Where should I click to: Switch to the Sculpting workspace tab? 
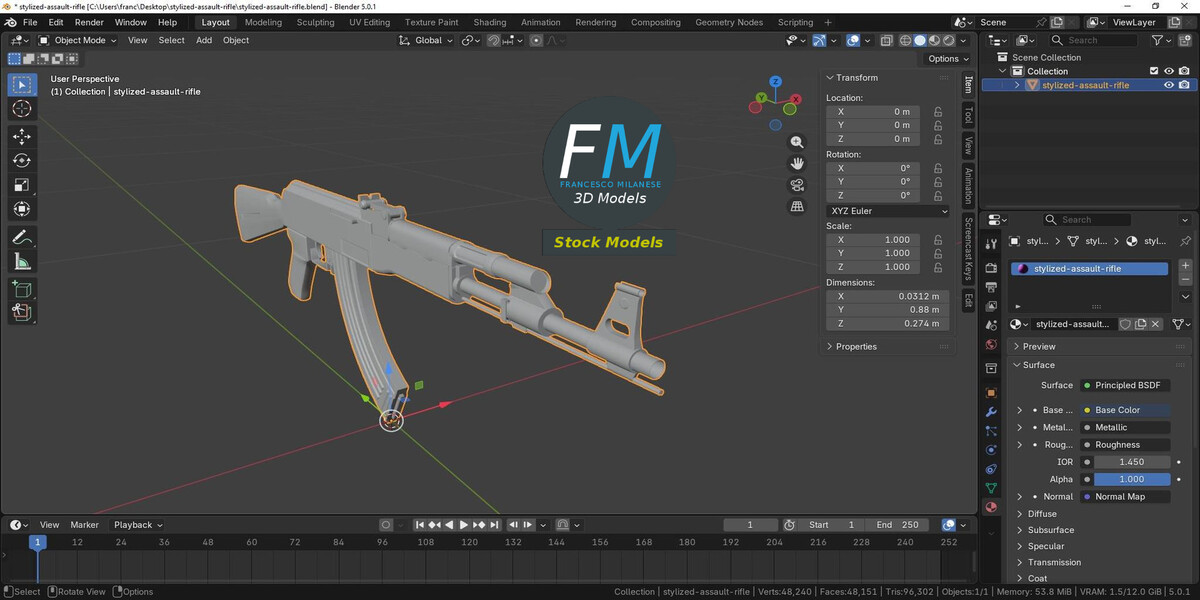click(315, 22)
